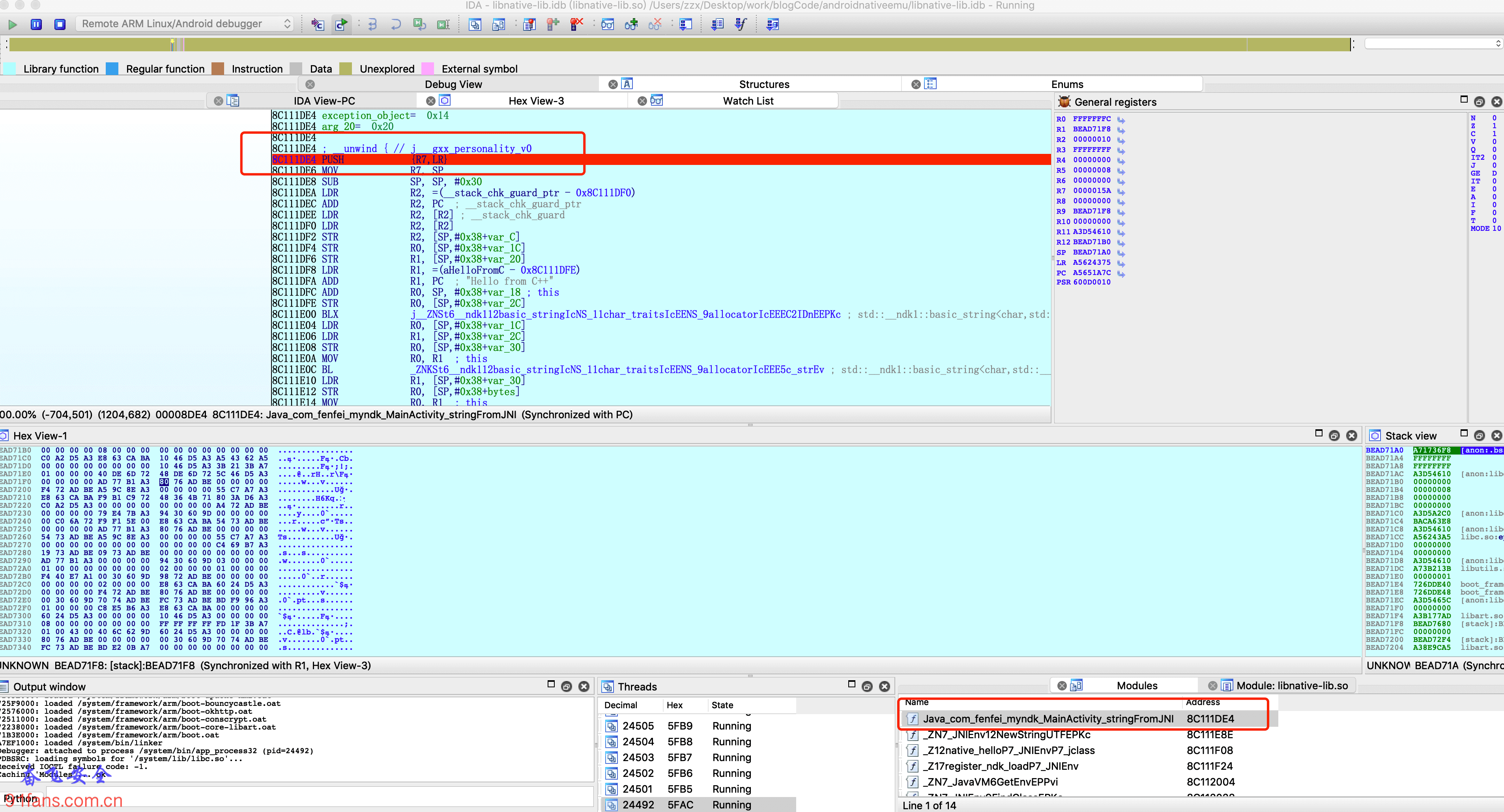Image resolution: width=1504 pixels, height=812 pixels.
Task: Select thread 24492 in Threads list
Action: coord(698,805)
